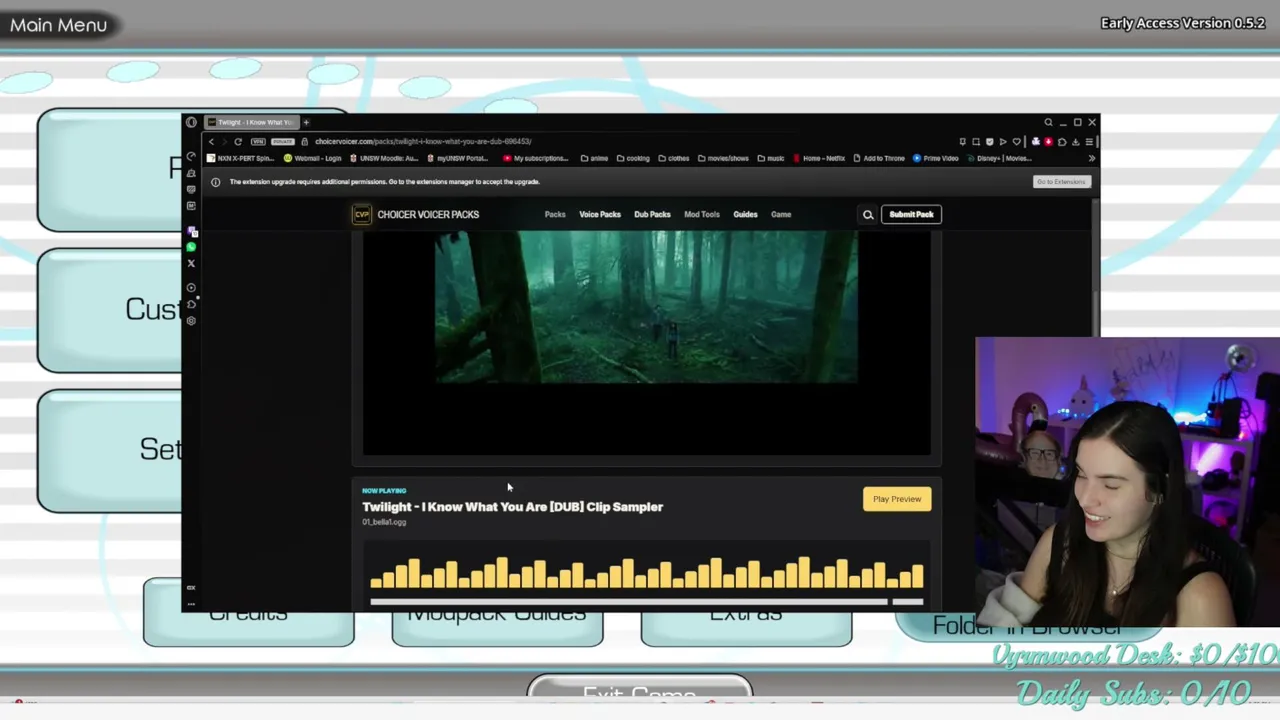Open the player sidebar icon
Image resolution: width=1280 pixels, height=720 pixels.
pos(191,288)
